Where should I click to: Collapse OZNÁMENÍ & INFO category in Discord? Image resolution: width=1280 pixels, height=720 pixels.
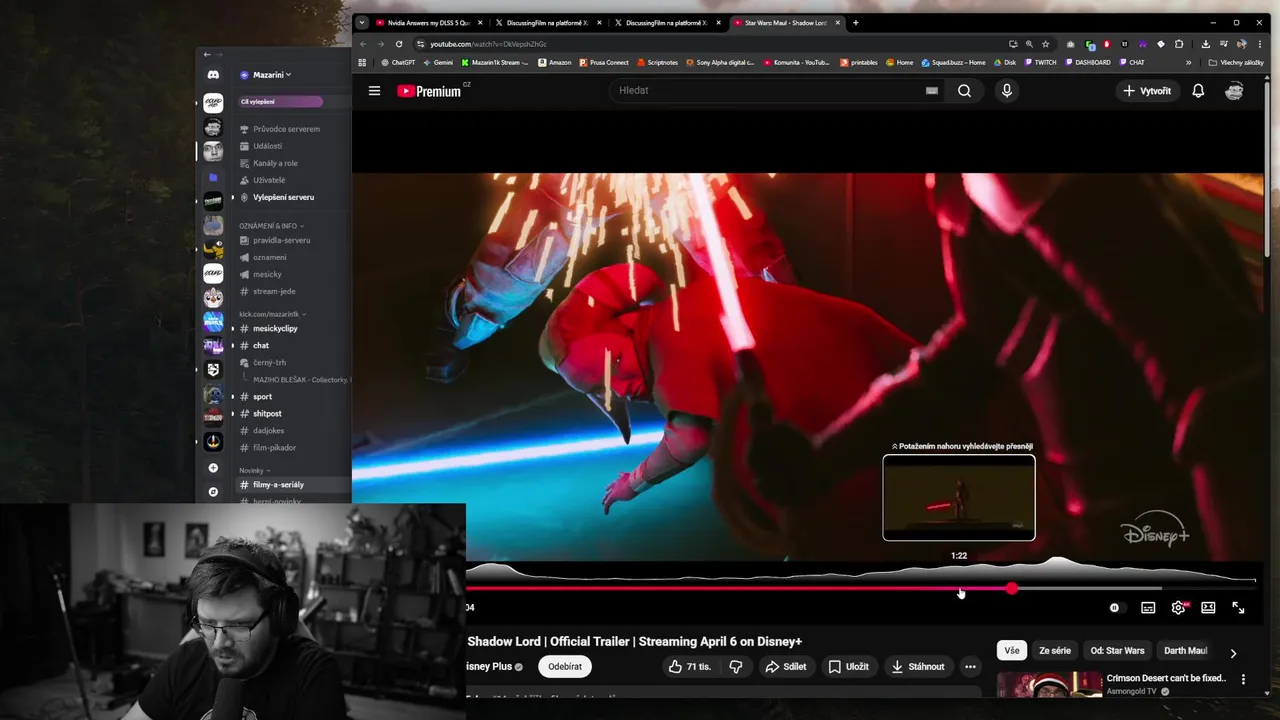(x=271, y=226)
